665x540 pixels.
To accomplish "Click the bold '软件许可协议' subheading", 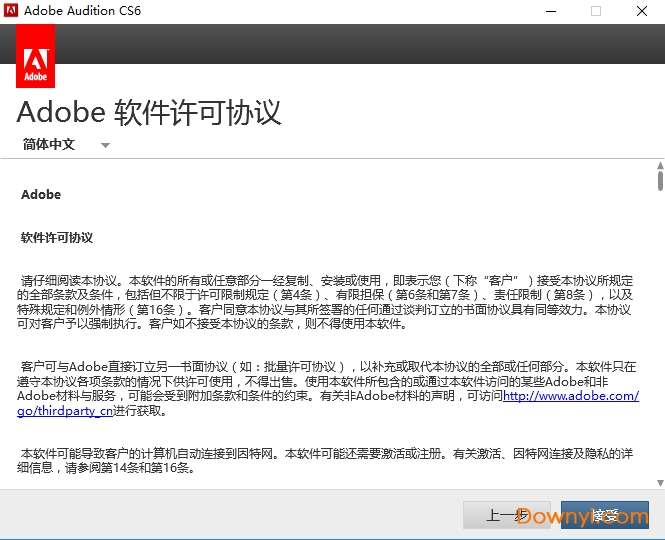I will pos(57,237).
